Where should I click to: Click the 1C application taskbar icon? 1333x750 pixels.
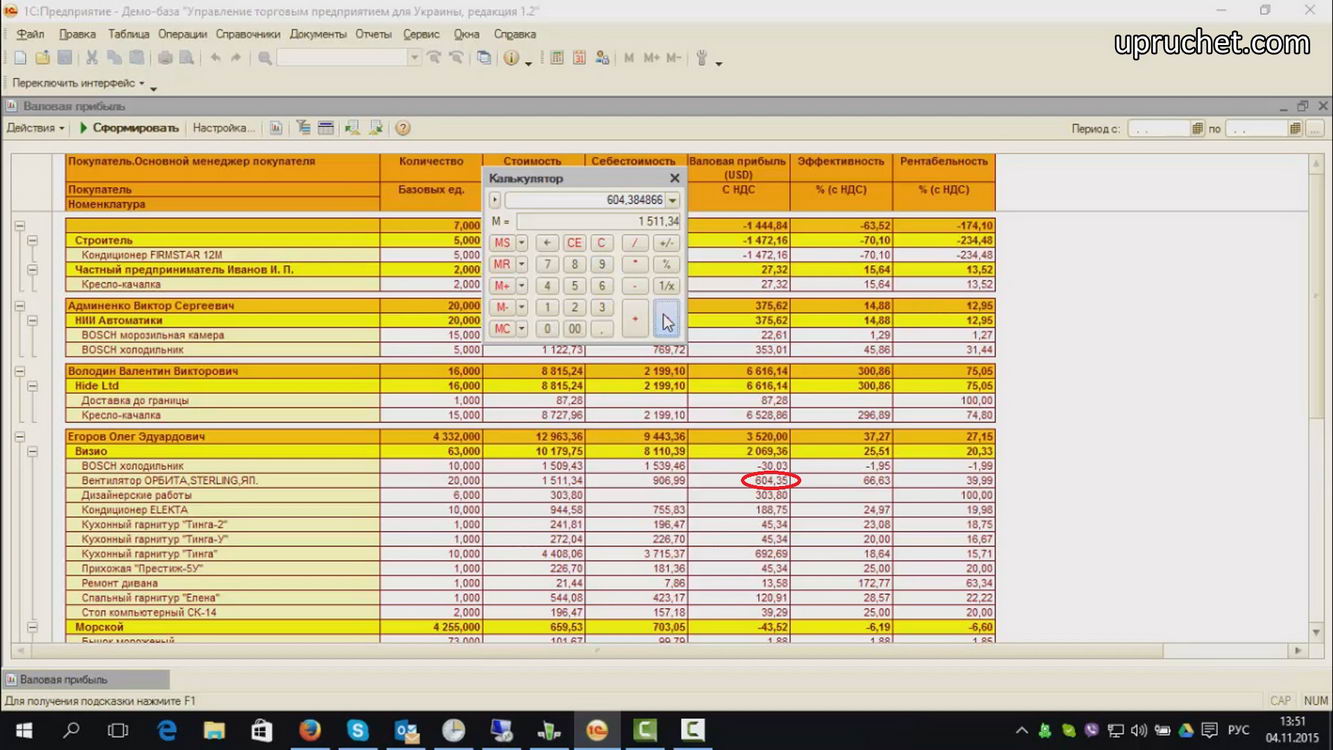point(597,731)
